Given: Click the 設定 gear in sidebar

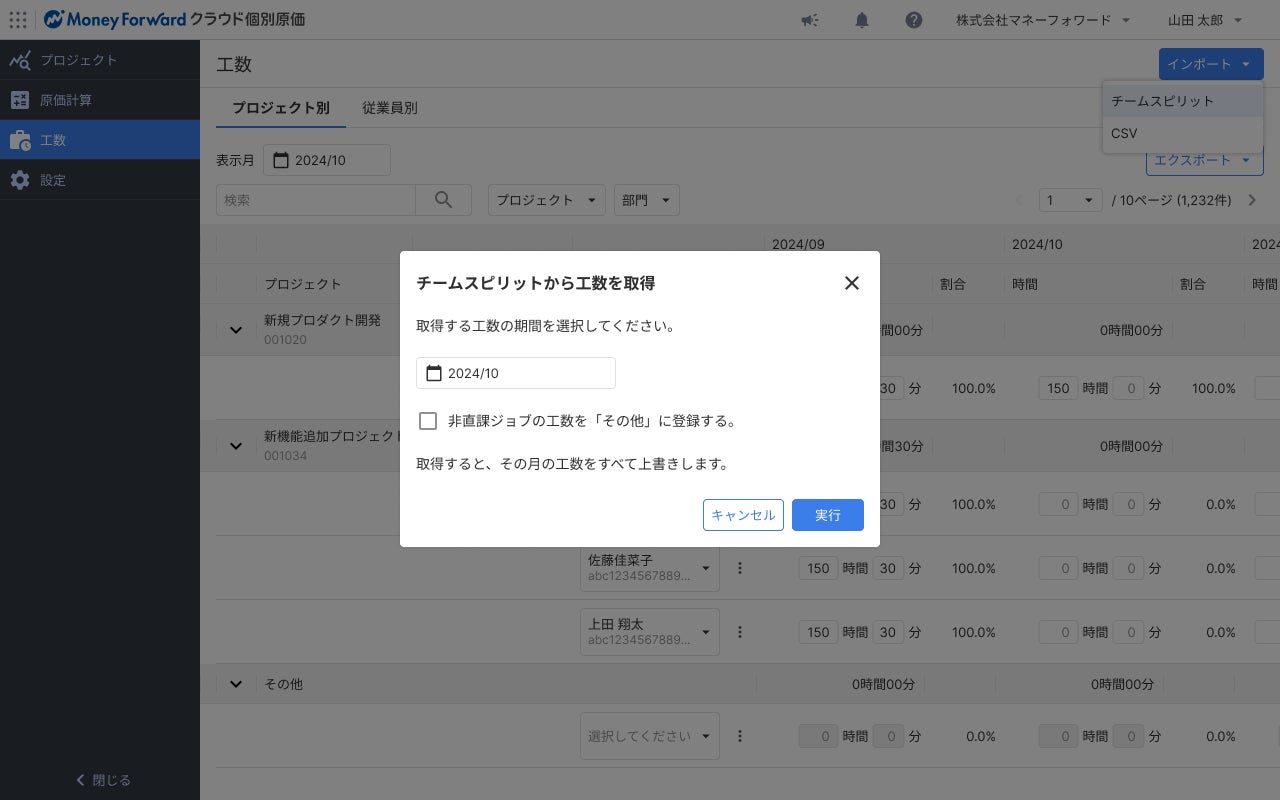Looking at the screenshot, I should pyautogui.click(x=20, y=180).
